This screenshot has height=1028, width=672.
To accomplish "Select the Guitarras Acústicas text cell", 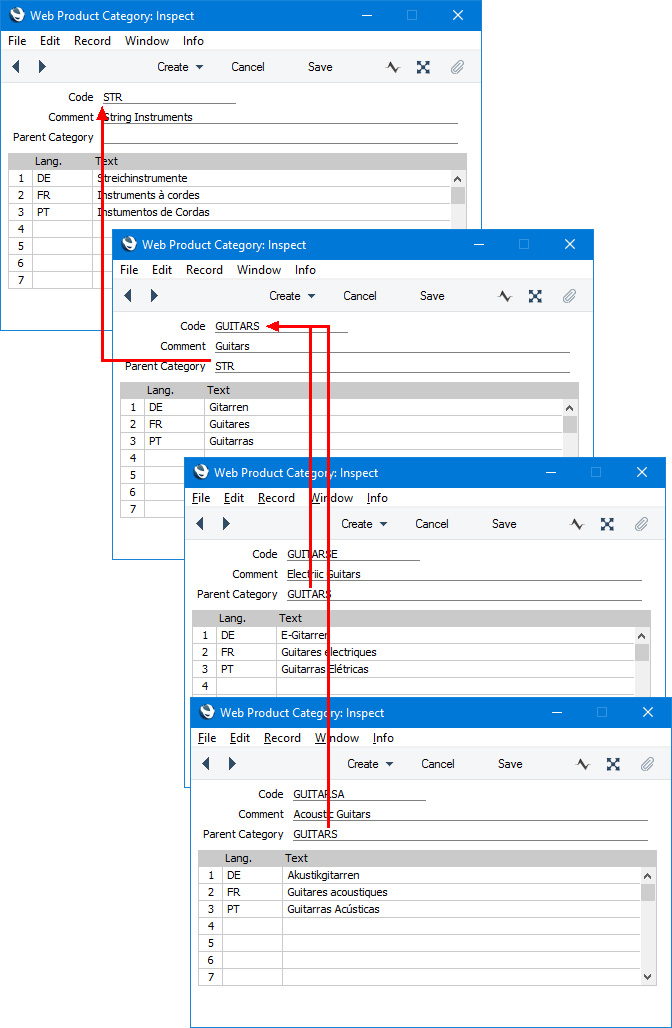I will point(462,909).
